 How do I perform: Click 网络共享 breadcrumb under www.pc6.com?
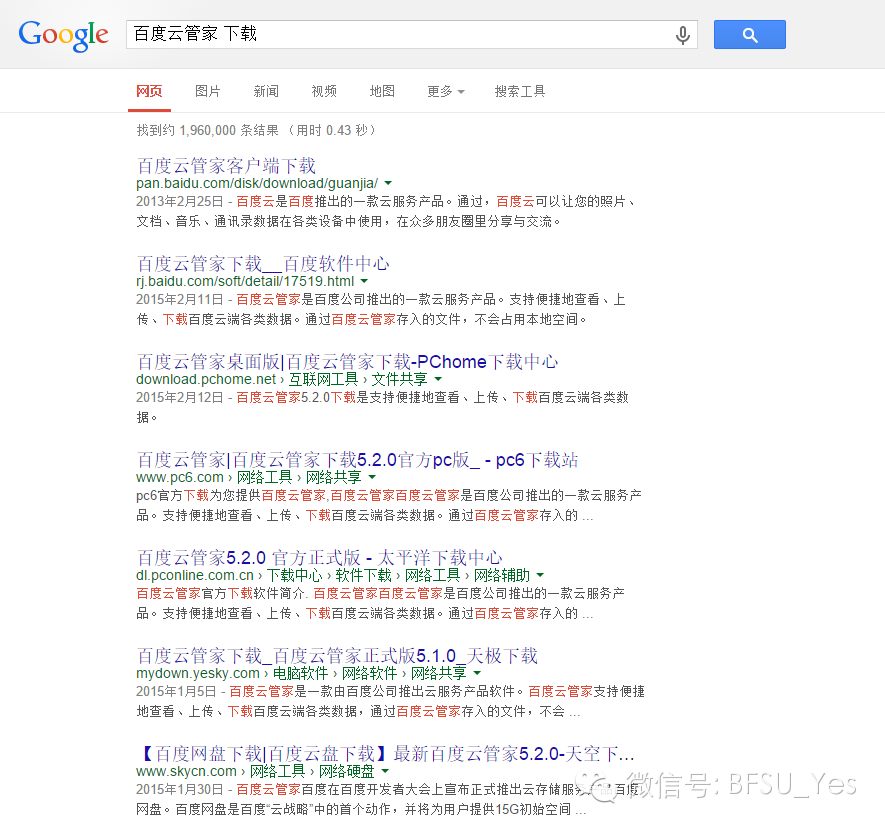tap(333, 477)
